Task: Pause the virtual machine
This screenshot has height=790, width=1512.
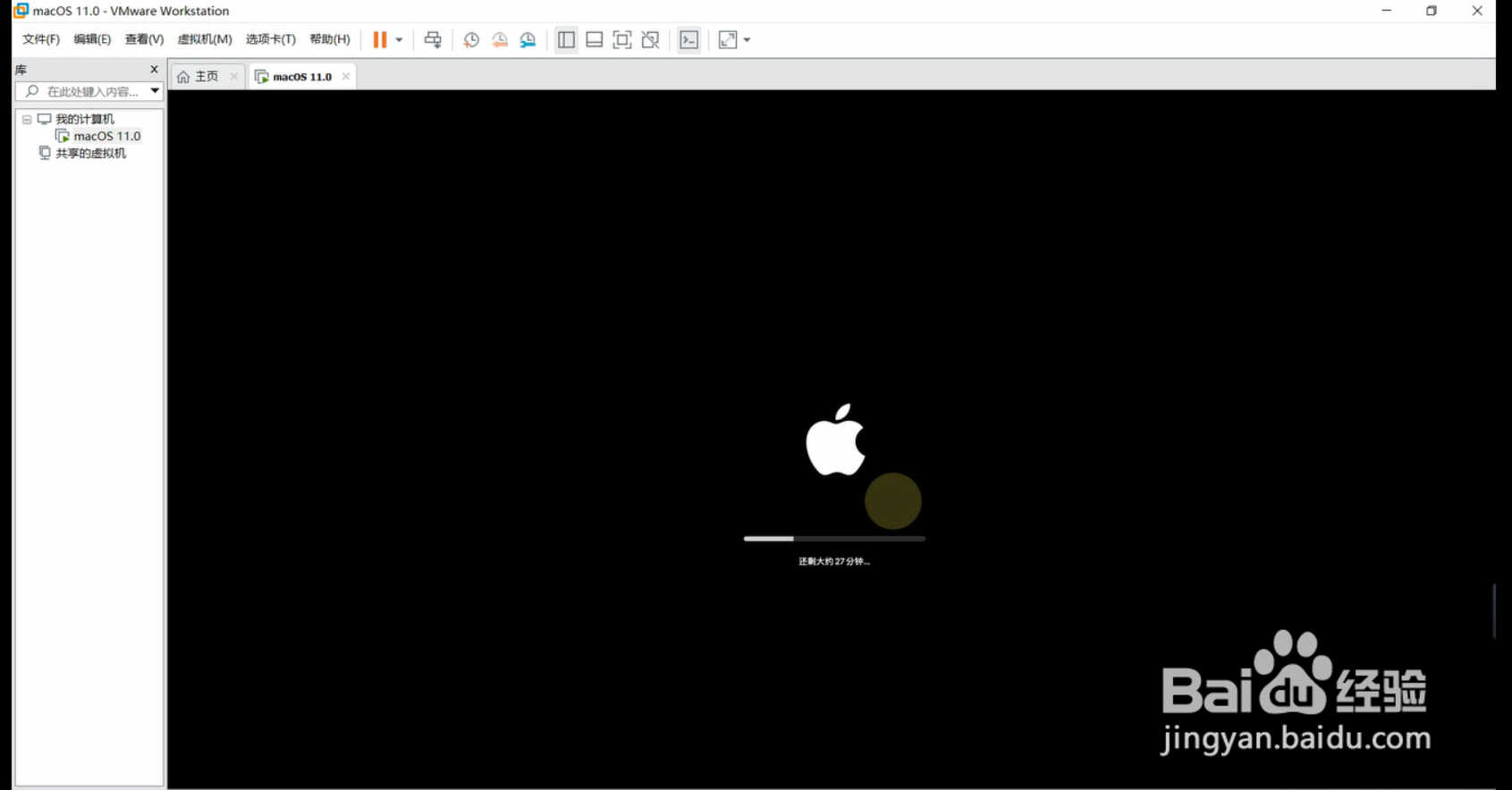Action: (x=380, y=39)
